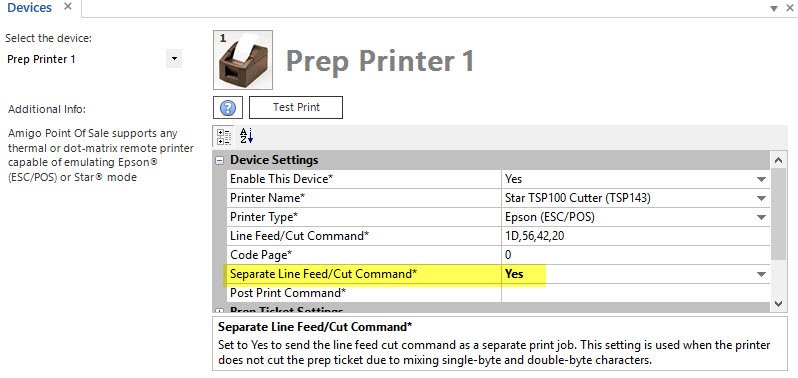This screenshot has width=798, height=378.
Task: Expand the Prep Ticket Settings section
Action: [x=219, y=310]
